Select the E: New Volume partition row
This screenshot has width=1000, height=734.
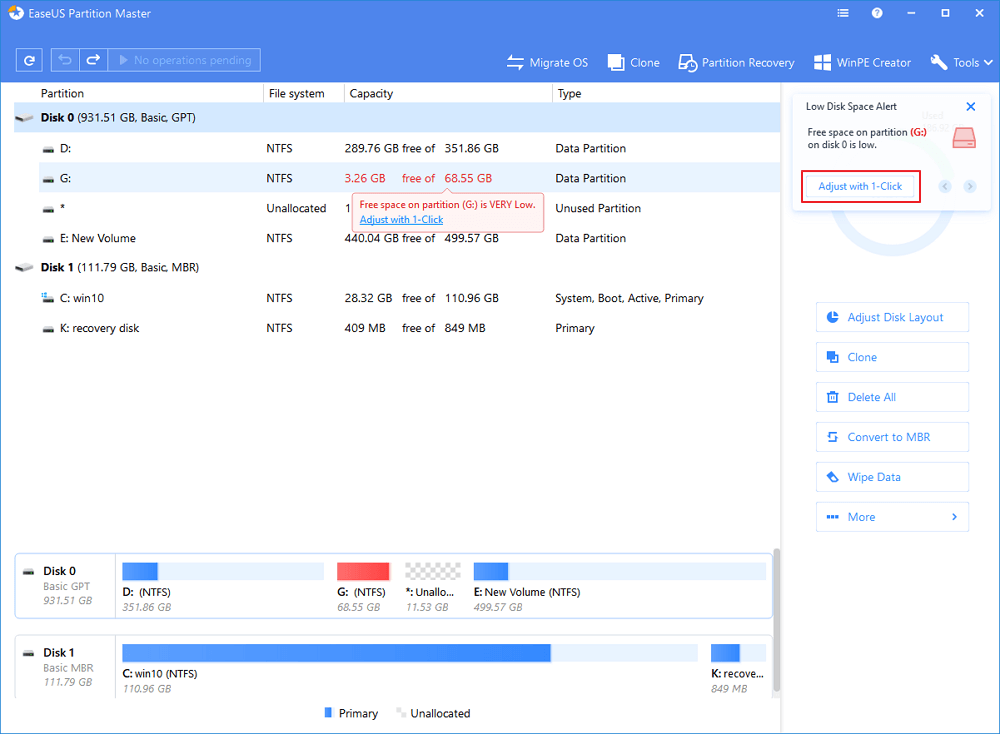pyautogui.click(x=90, y=238)
